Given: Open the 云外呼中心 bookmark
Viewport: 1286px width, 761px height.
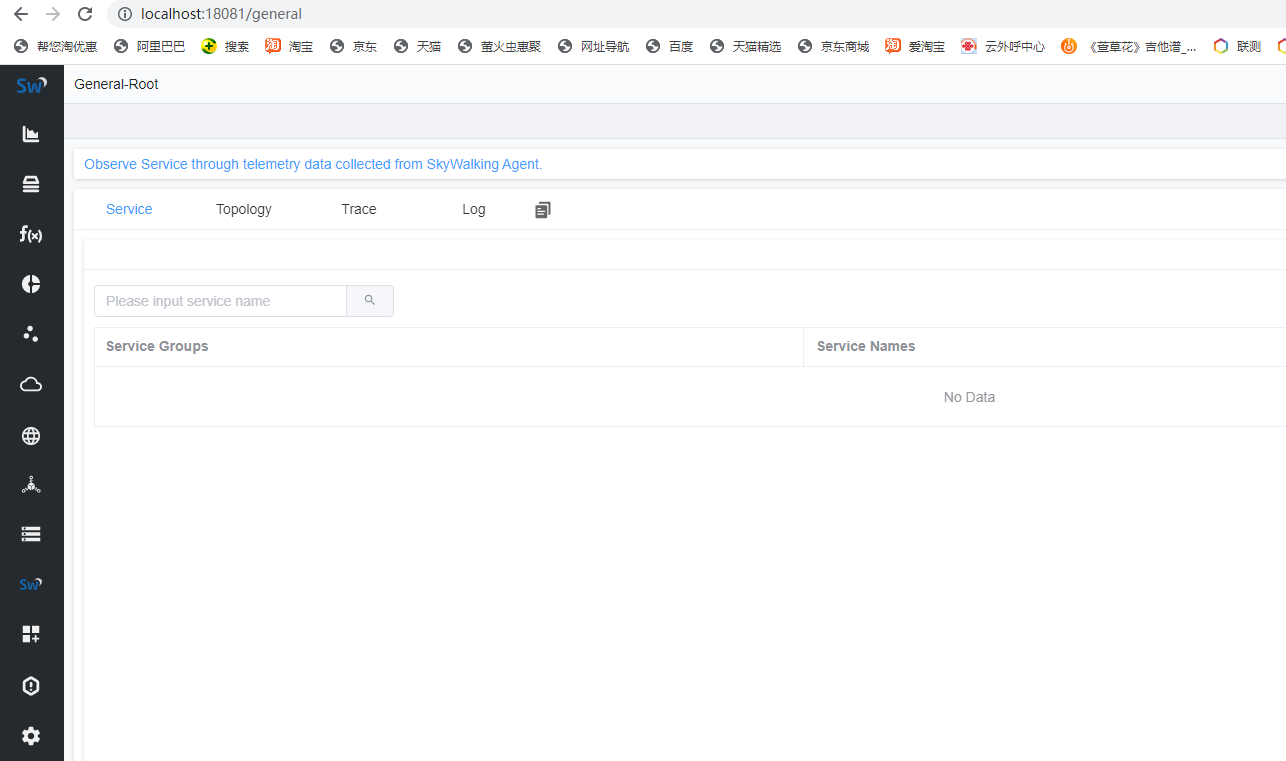Looking at the screenshot, I should tap(1004, 46).
